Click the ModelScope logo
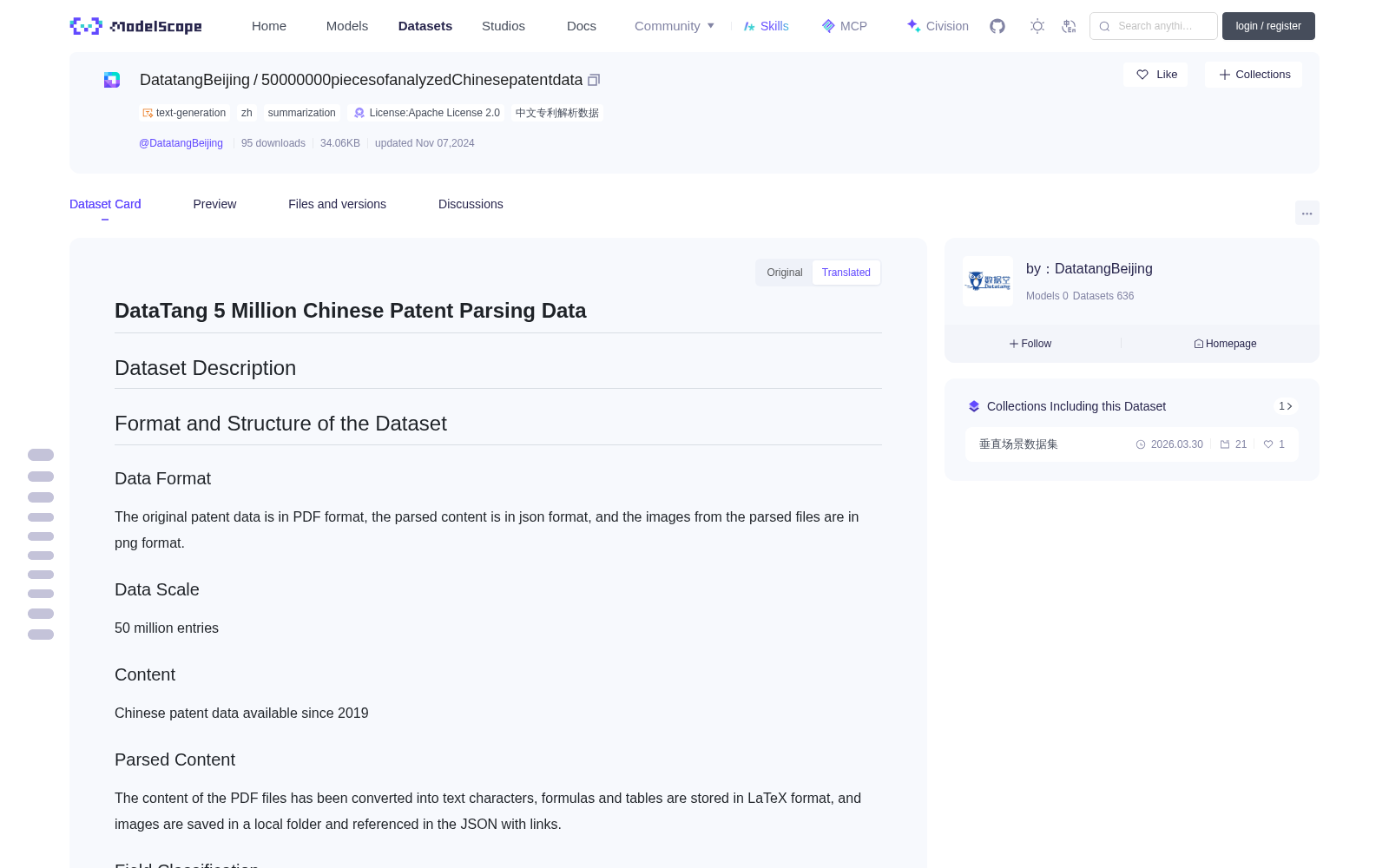 point(135,26)
